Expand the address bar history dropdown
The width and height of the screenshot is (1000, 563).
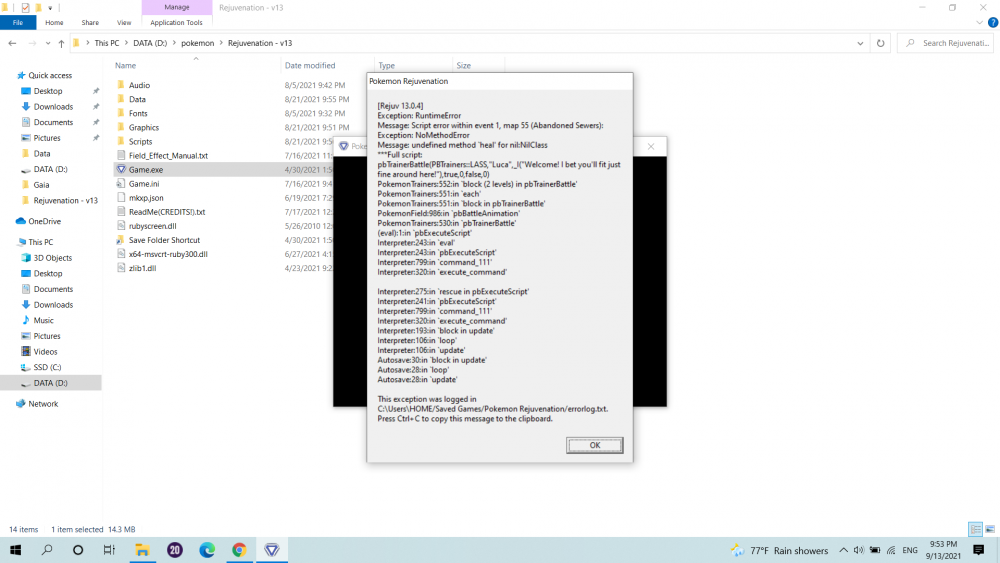(860, 43)
